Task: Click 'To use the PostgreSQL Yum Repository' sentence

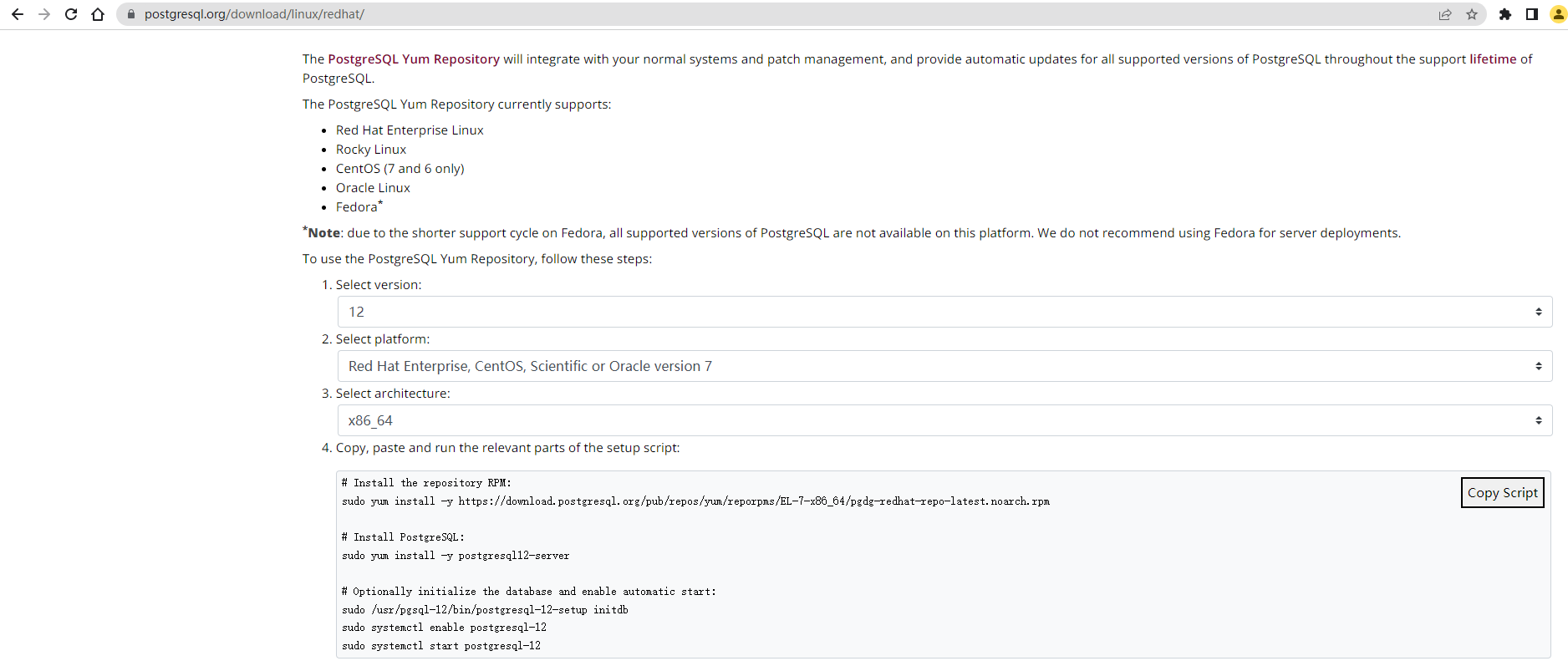Action: click(x=477, y=259)
